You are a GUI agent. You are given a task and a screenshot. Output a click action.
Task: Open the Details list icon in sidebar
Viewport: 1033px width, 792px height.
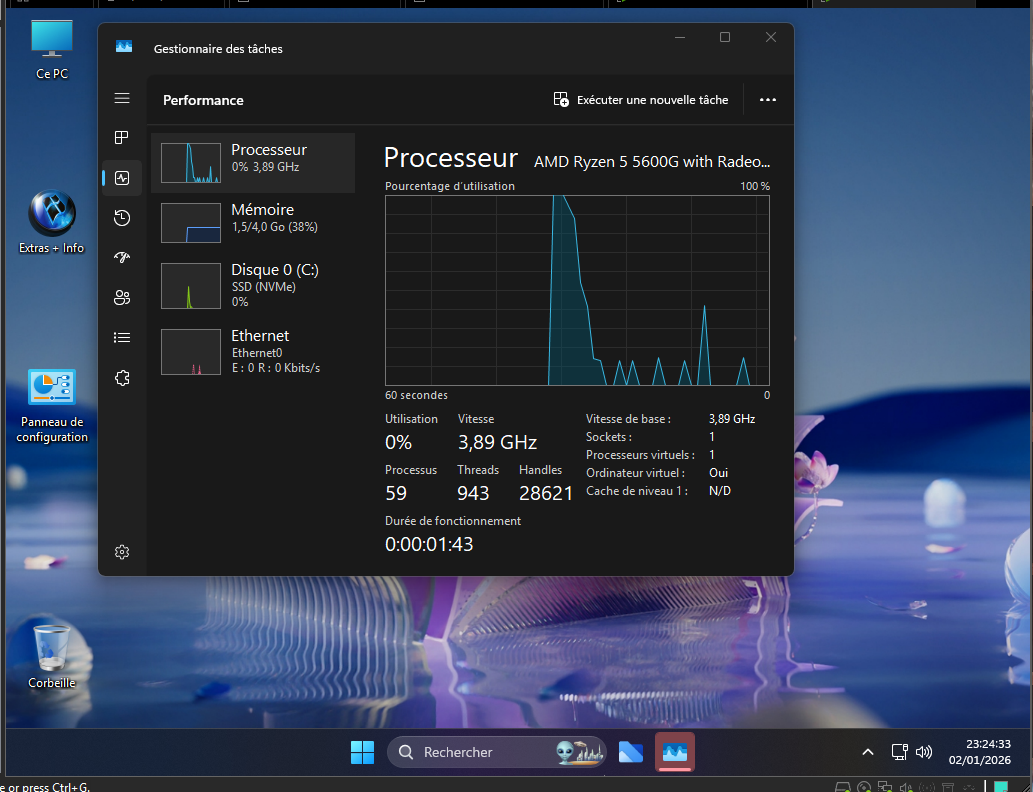[x=122, y=338]
